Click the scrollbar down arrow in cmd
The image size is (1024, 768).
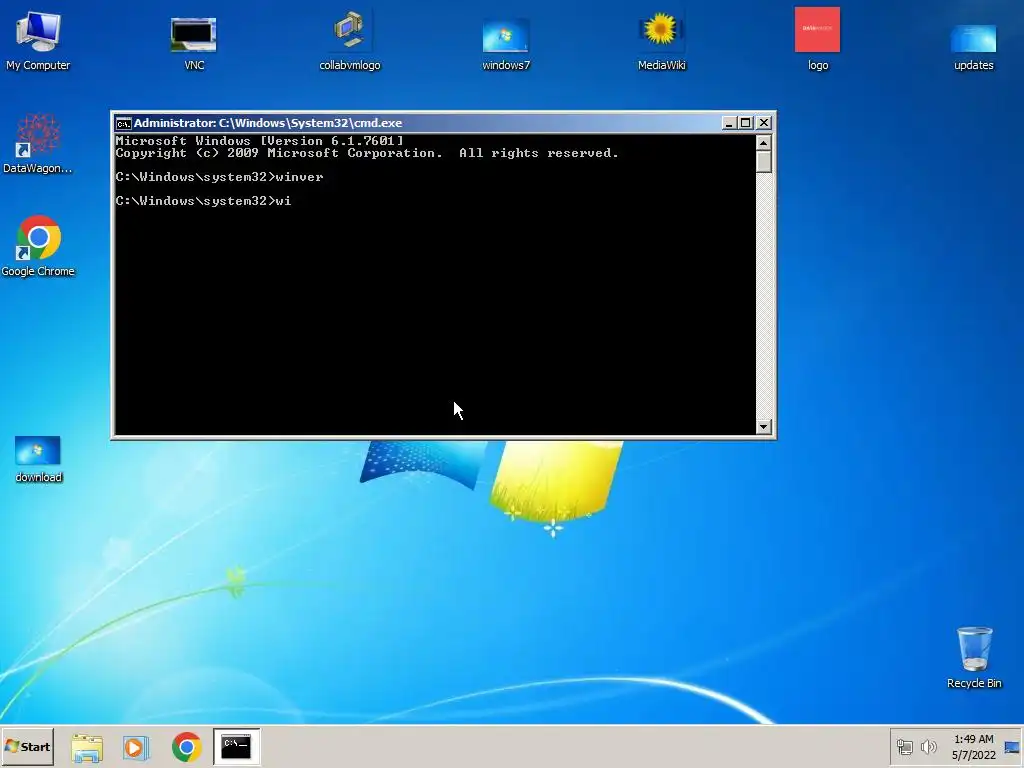763,426
